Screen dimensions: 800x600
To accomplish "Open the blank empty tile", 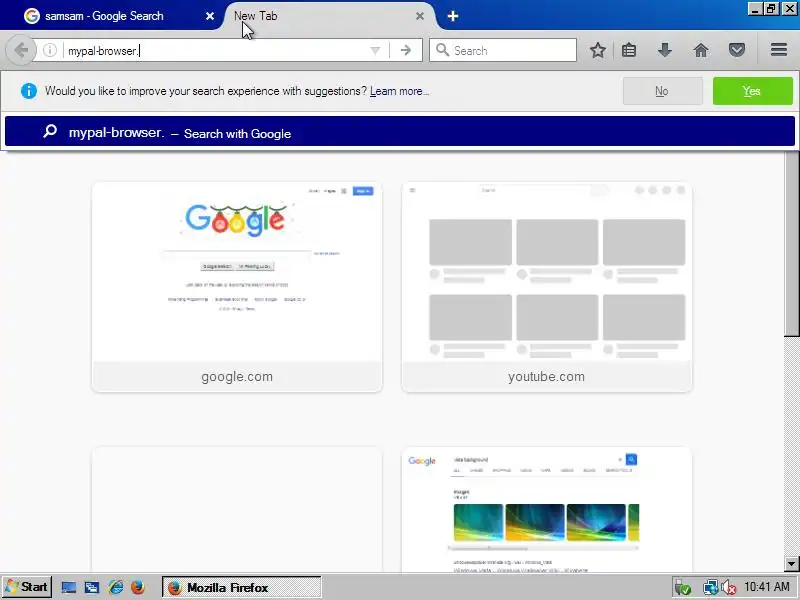I will pyautogui.click(x=237, y=510).
